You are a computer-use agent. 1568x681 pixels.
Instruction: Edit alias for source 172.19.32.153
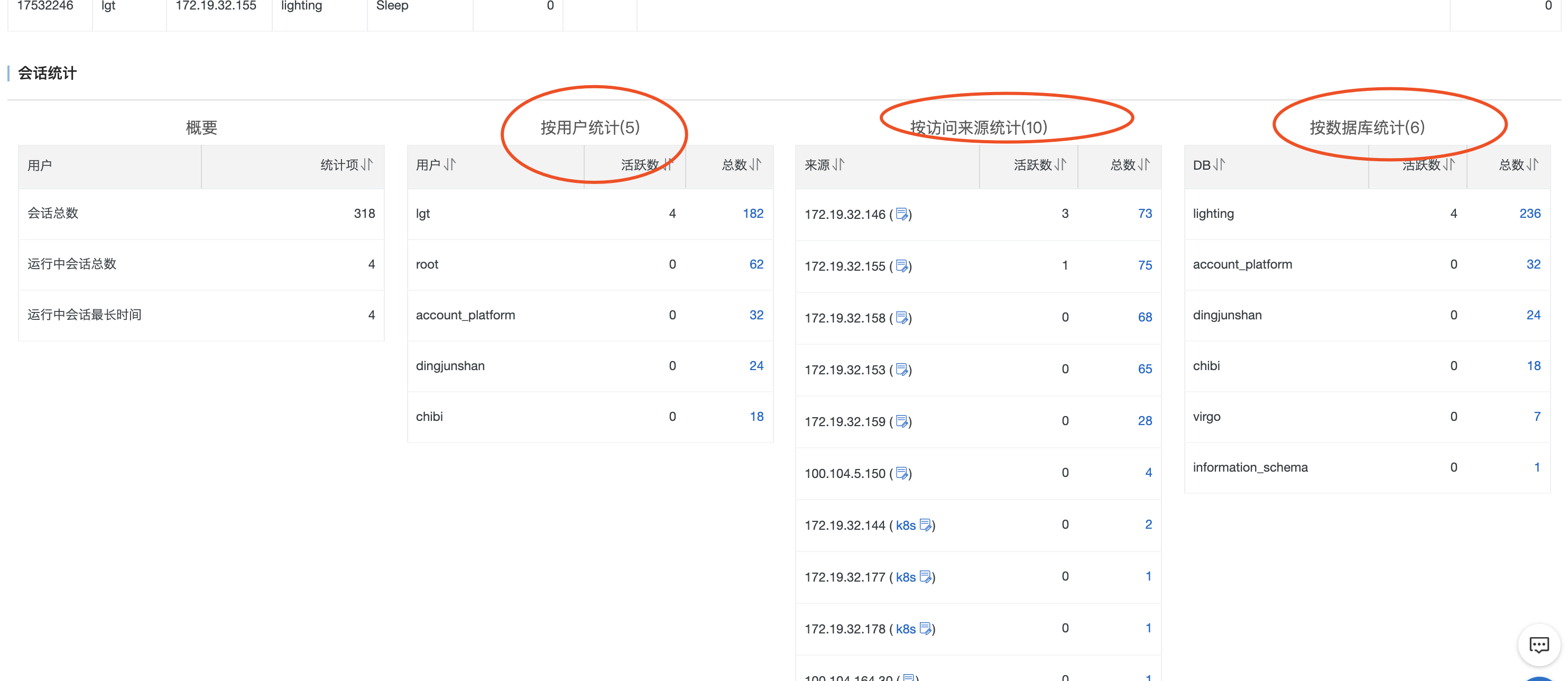point(902,370)
